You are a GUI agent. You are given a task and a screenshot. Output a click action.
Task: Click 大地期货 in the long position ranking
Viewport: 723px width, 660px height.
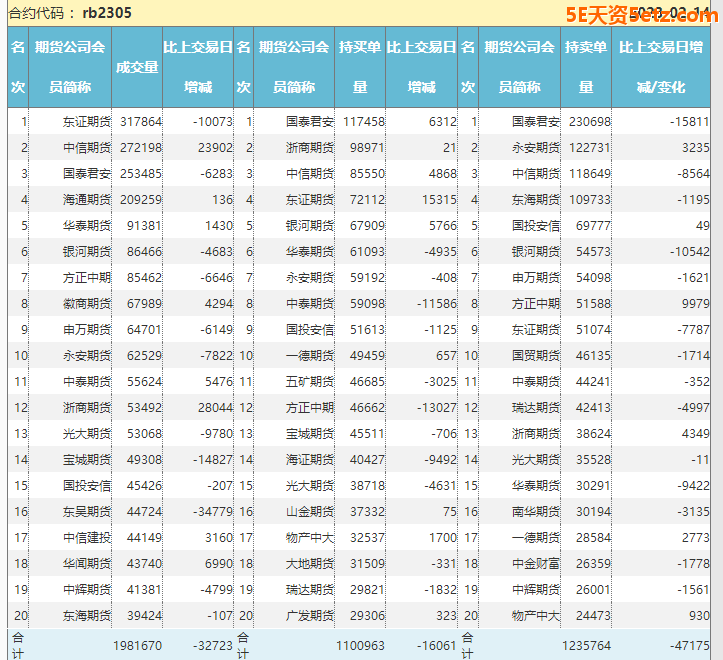click(x=310, y=564)
